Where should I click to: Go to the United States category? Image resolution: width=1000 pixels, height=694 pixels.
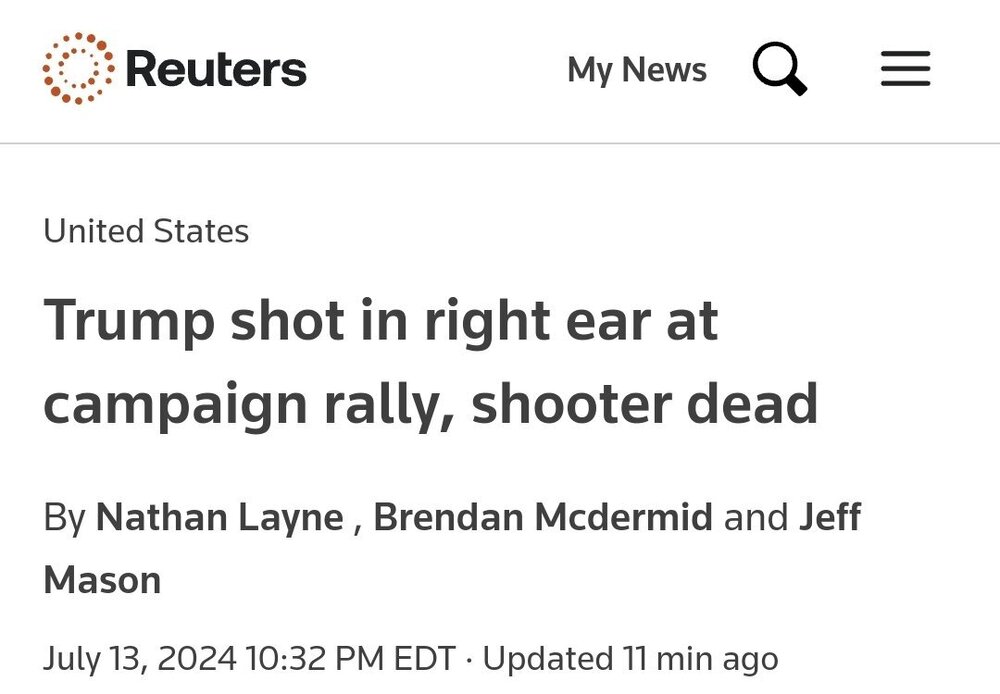click(146, 231)
